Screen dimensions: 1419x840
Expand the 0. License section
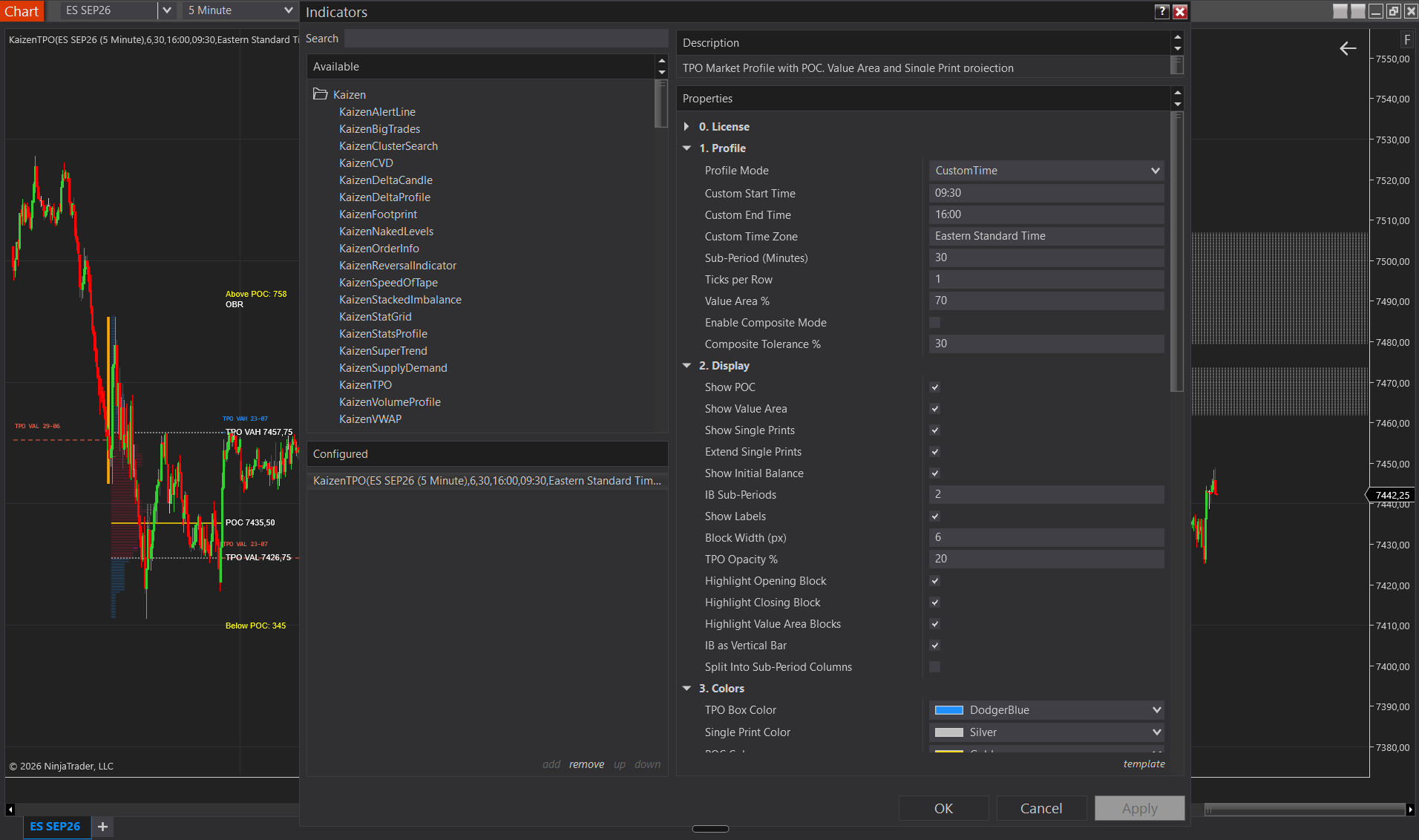(x=686, y=127)
